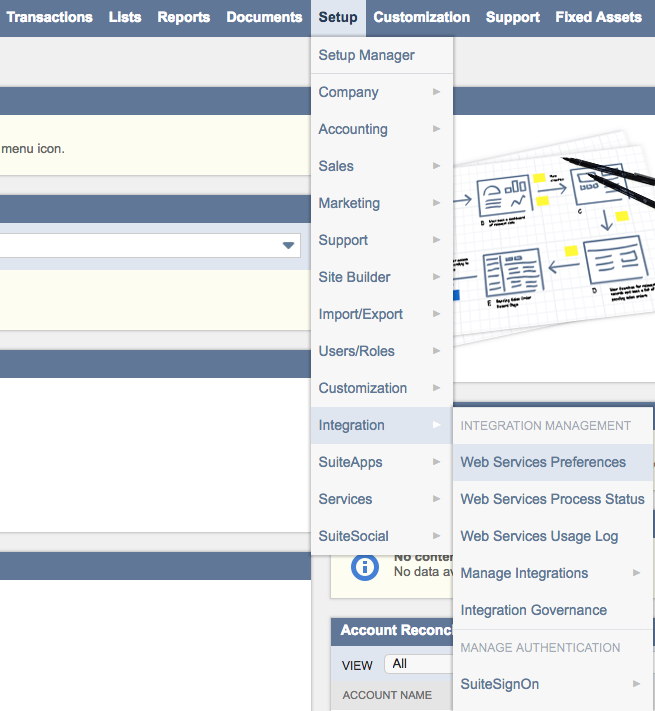Open the Transactions menu
The image size is (655, 711).
click(x=49, y=17)
